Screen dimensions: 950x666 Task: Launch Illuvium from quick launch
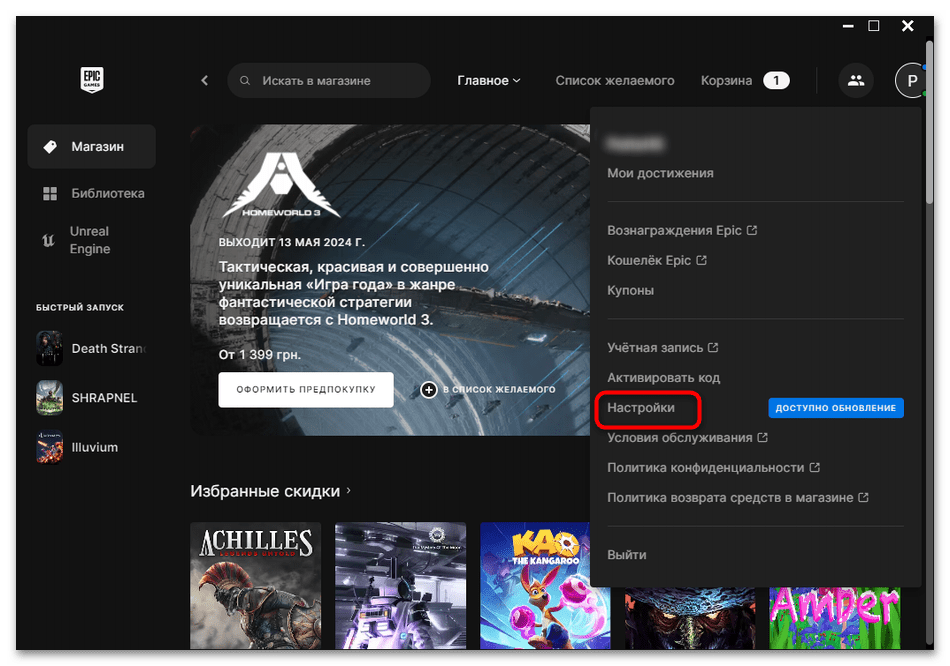click(x=91, y=447)
